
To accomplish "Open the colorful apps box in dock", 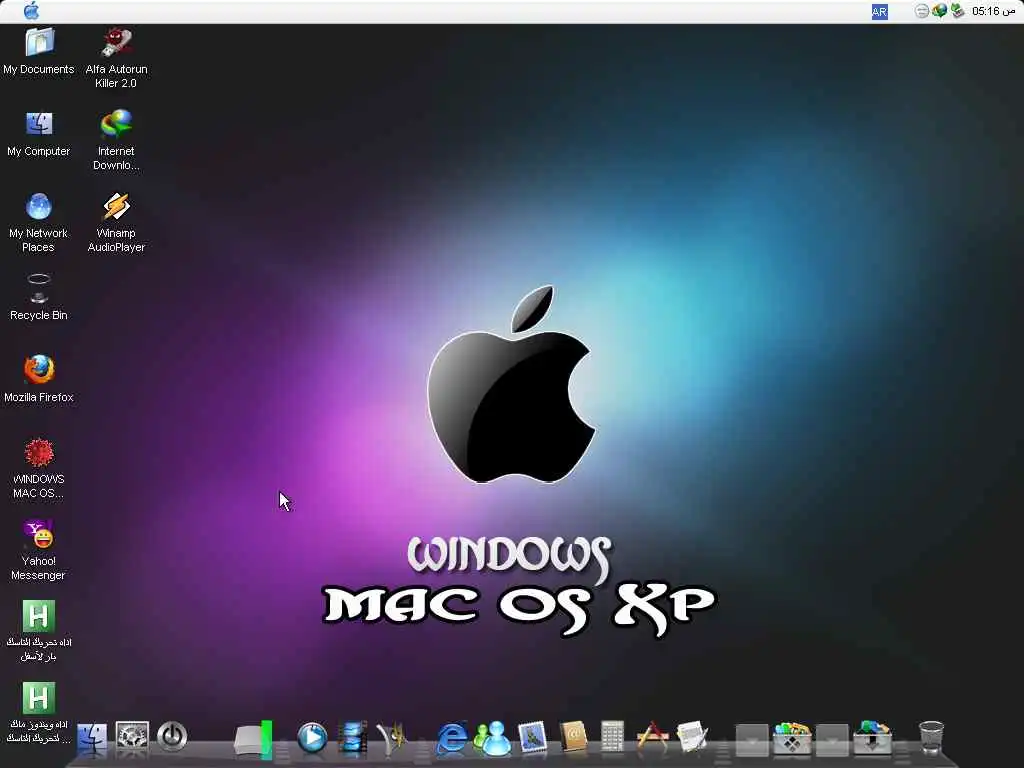I will (792, 738).
